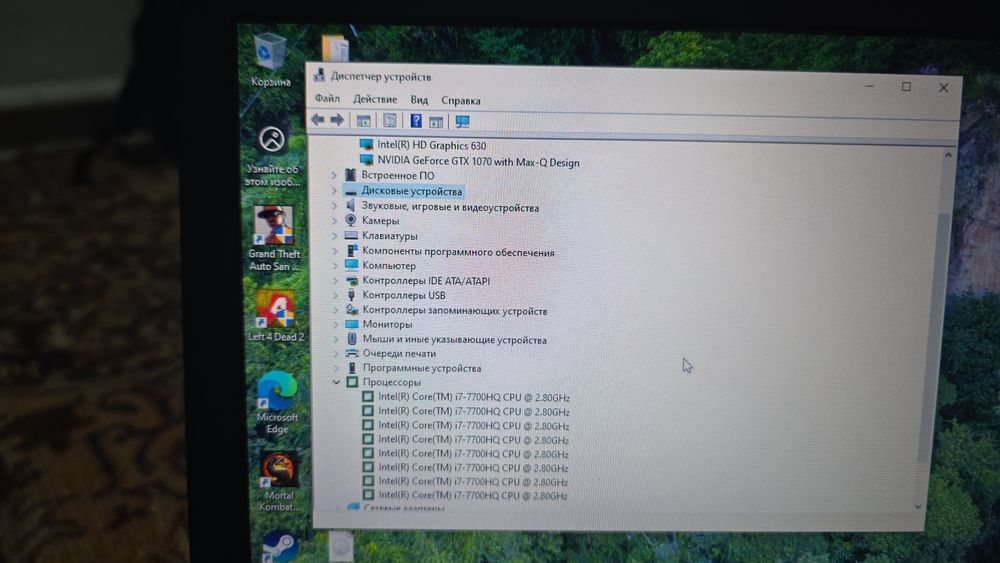
Task: Click the vertical scrollbar thumb
Action: click(x=934, y=338)
